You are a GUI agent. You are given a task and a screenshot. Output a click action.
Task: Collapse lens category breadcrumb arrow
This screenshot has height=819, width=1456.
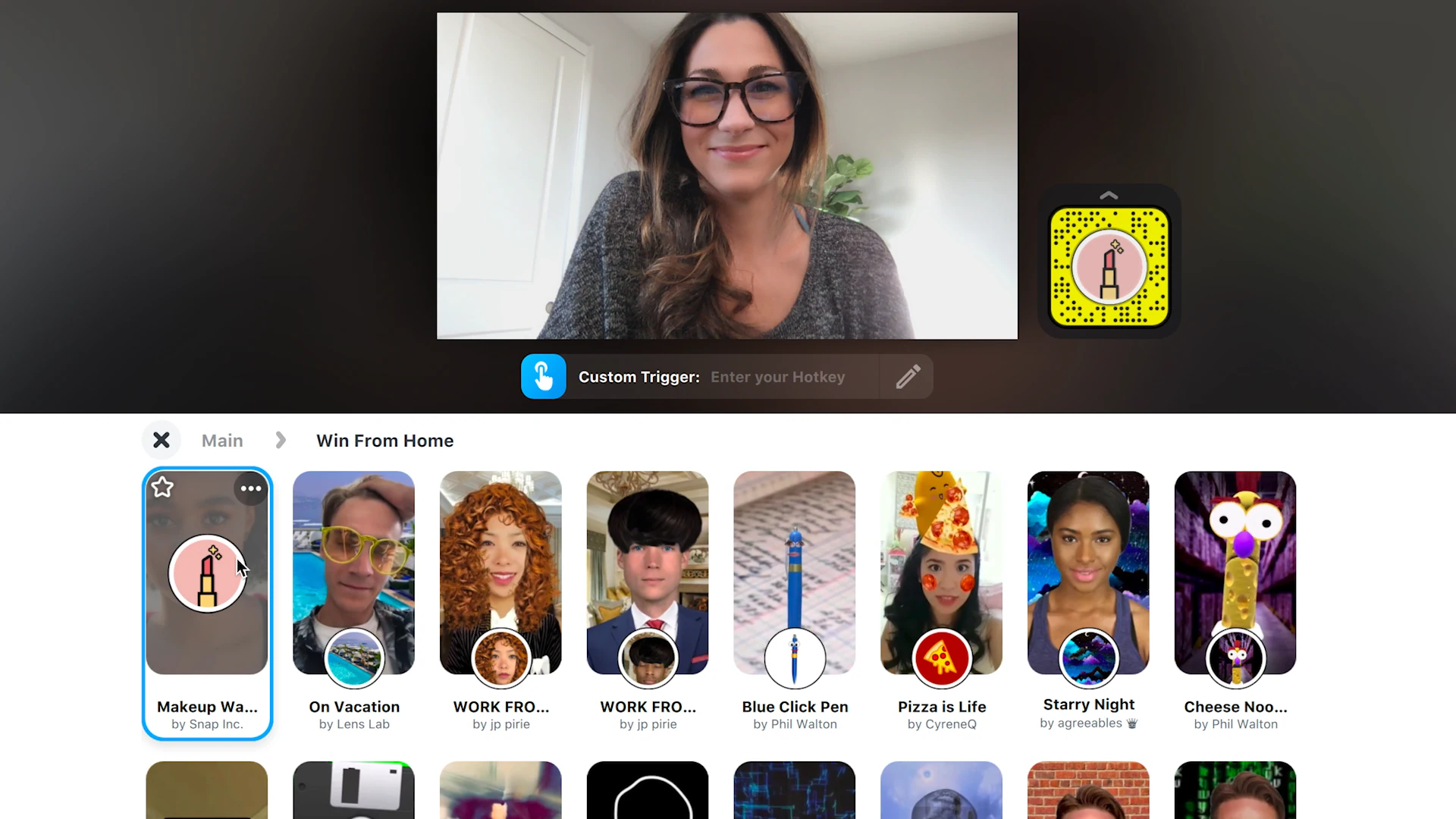(x=280, y=441)
